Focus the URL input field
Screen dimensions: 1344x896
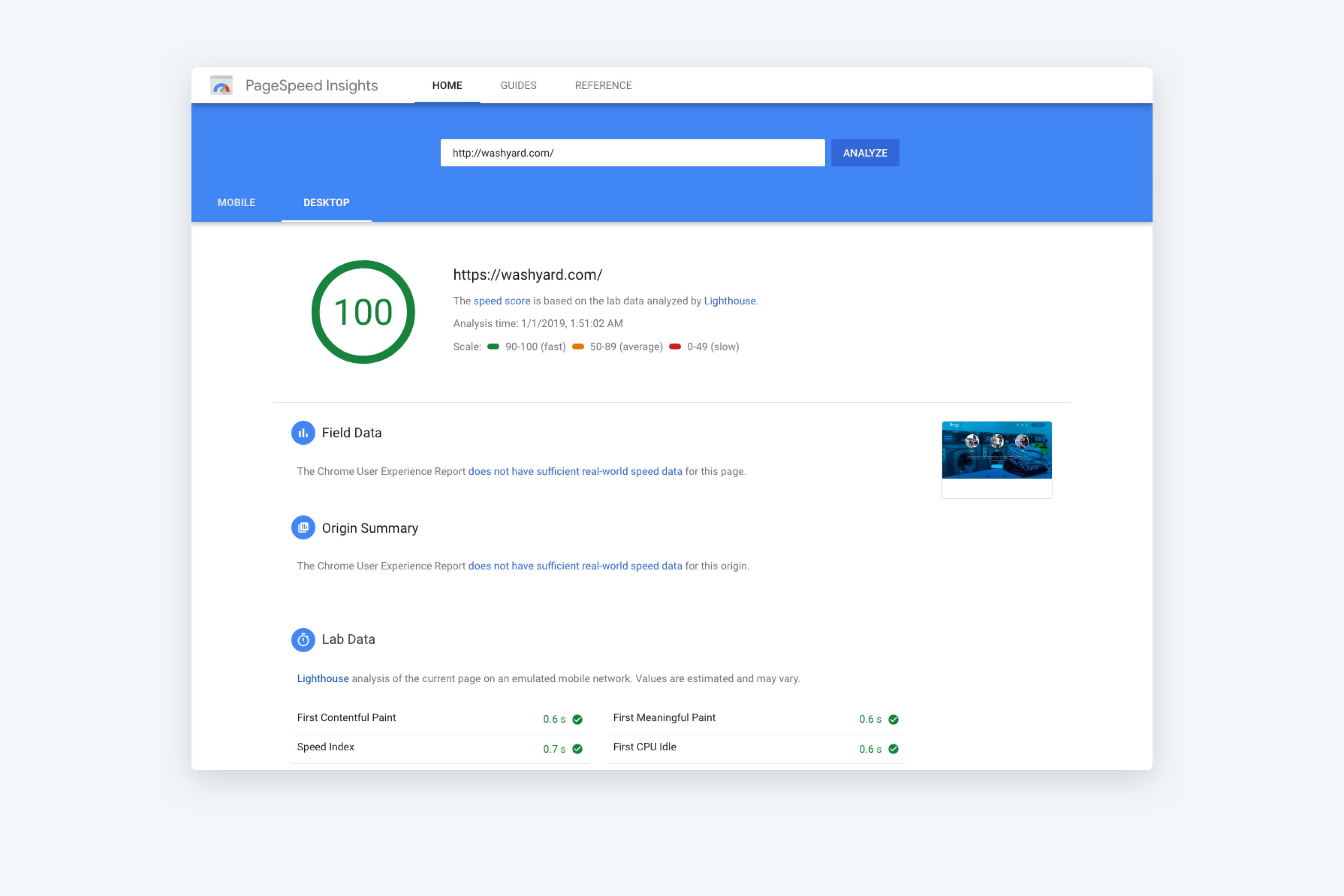(632, 153)
